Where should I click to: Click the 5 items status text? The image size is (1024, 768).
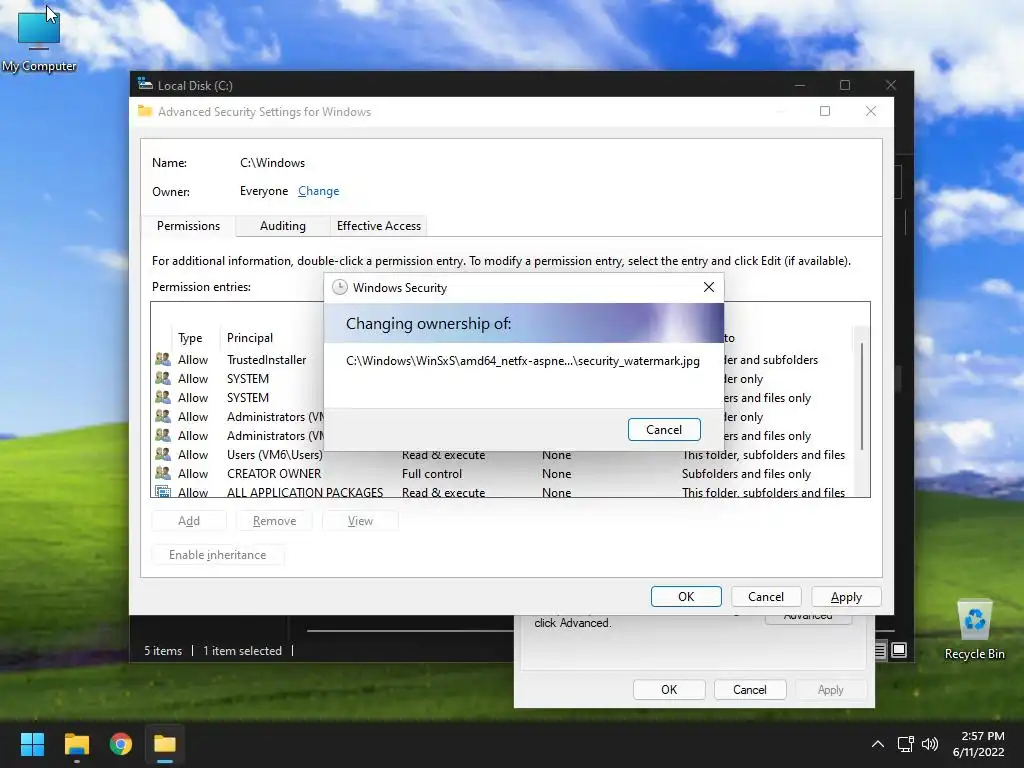point(163,650)
